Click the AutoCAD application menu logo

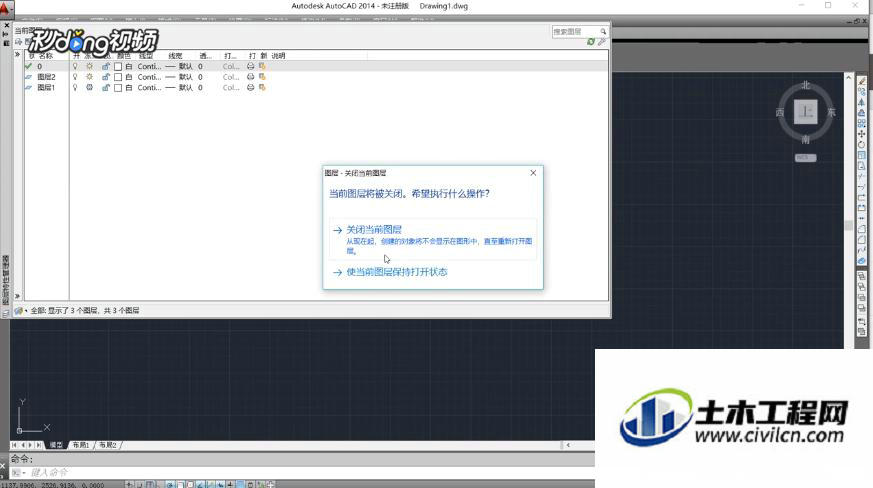point(6,8)
